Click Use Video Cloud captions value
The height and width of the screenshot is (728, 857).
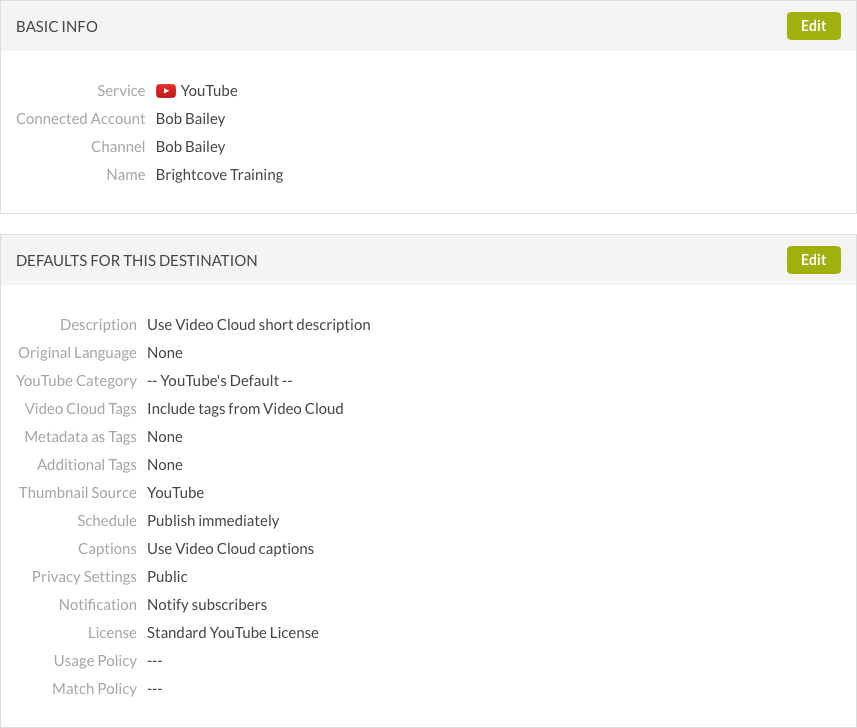tap(230, 549)
